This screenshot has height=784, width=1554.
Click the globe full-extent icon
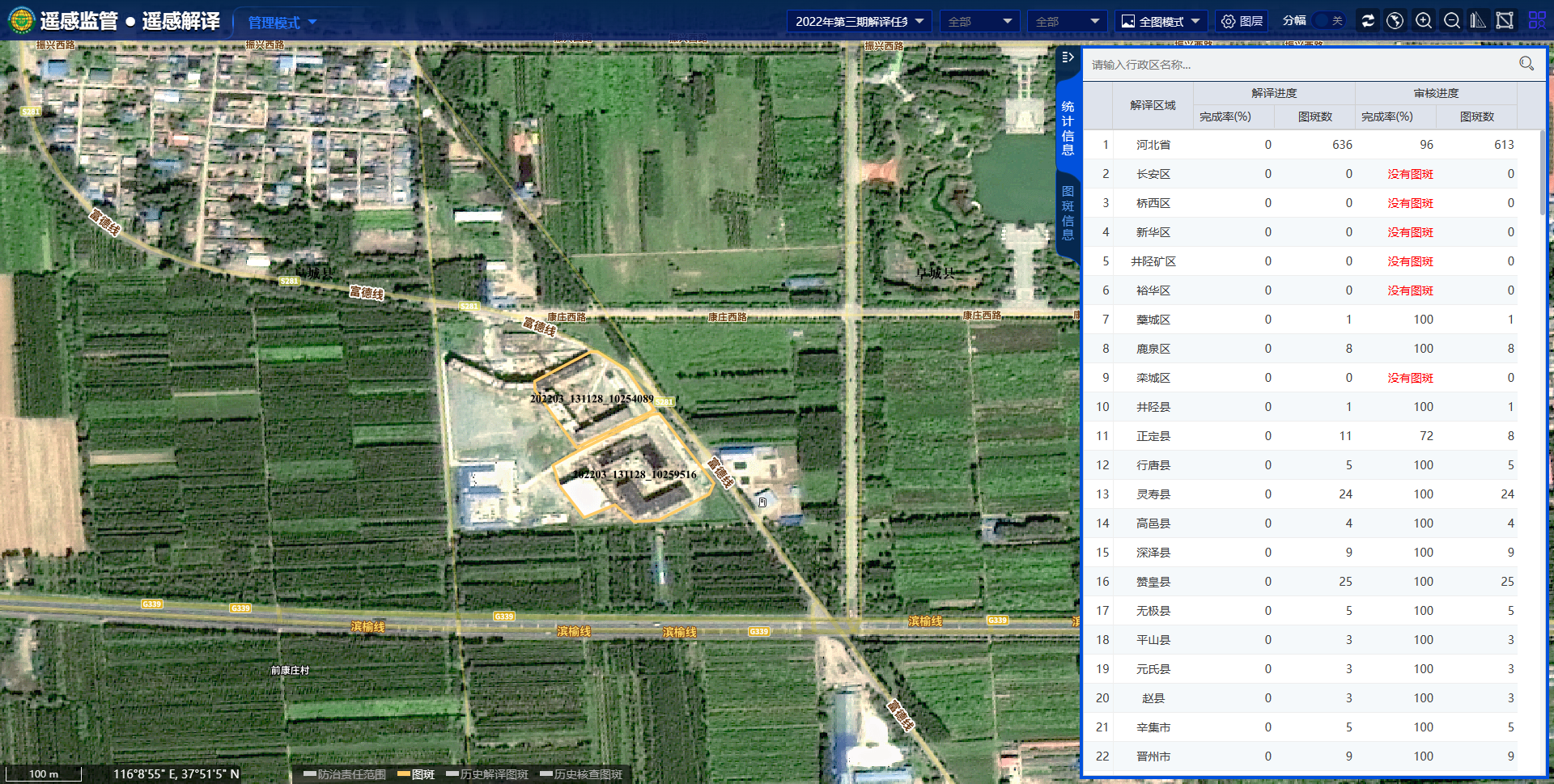point(1395,21)
